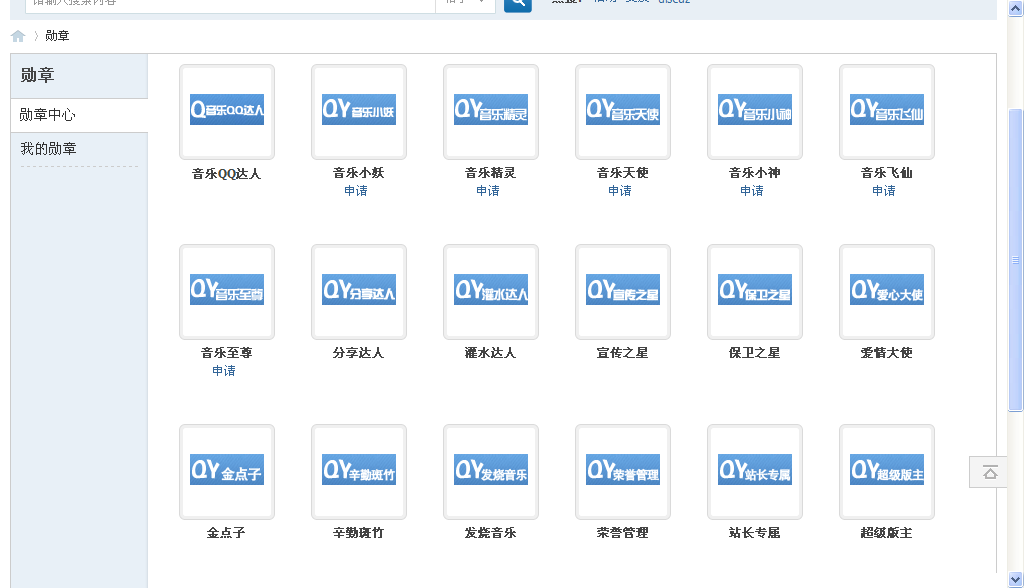Click the blue search magnifier button
Image resolution: width=1024 pixels, height=588 pixels.
coord(518,4)
